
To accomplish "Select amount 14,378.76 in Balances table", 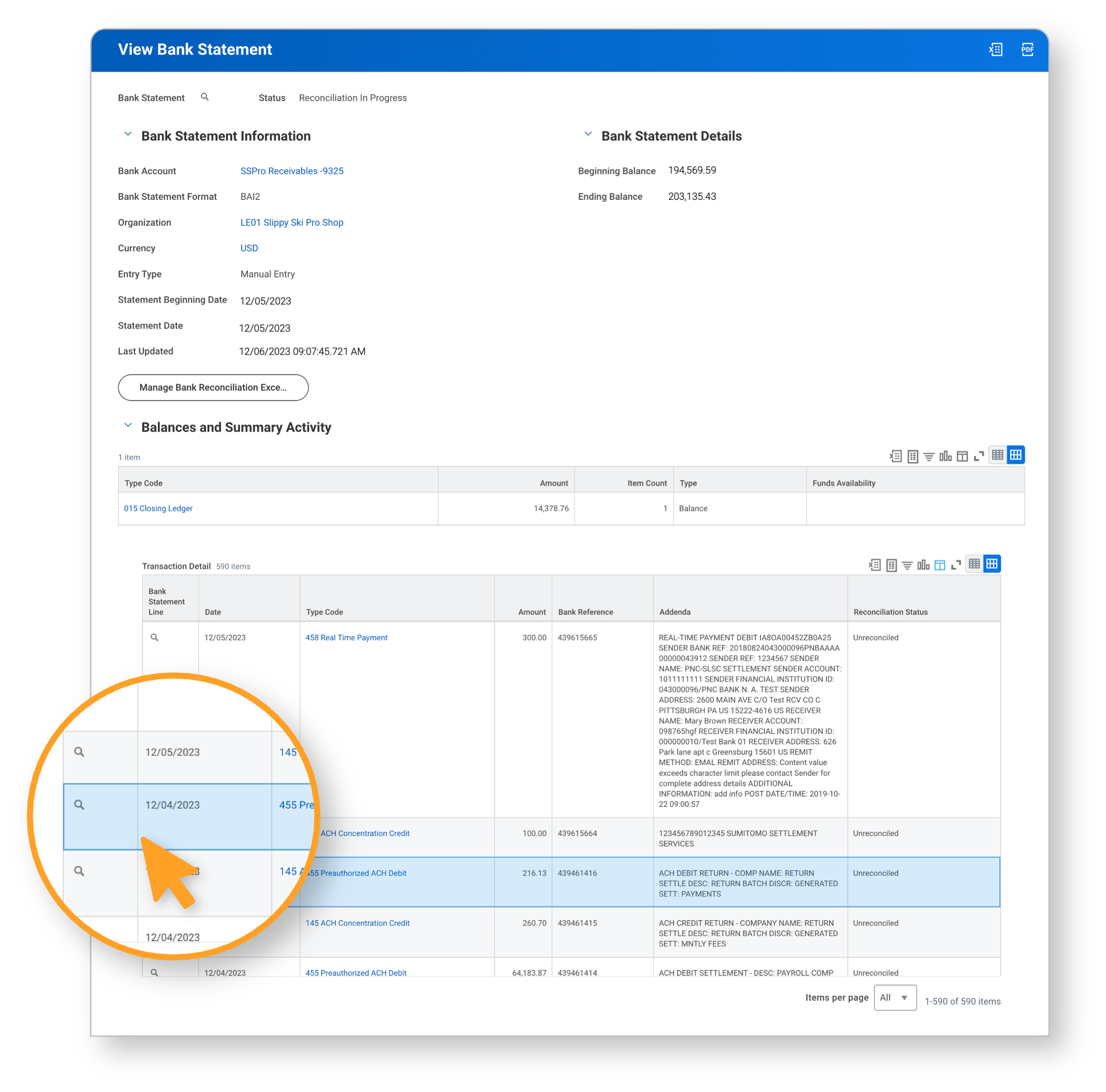I will pos(551,509).
